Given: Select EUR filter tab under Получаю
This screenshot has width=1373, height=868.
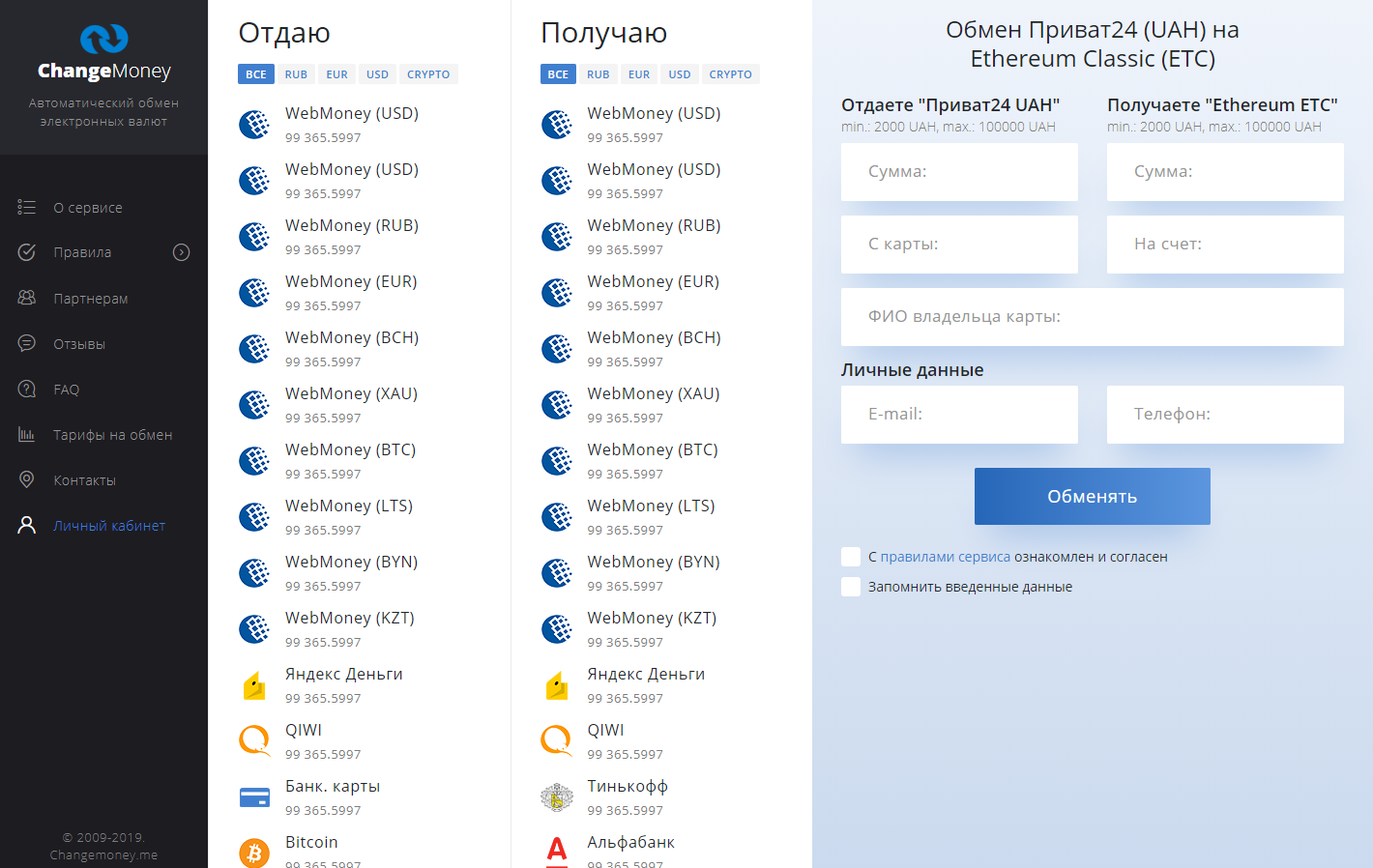Looking at the screenshot, I should tap(639, 74).
